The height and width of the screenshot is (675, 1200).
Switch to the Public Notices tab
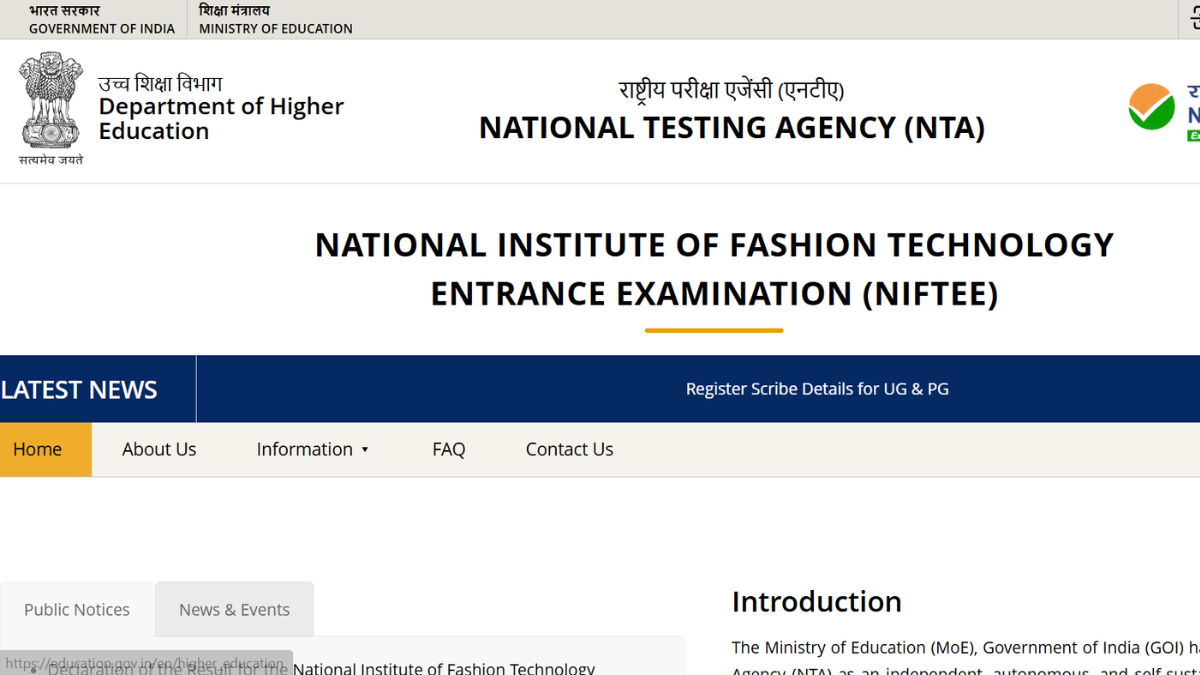[77, 609]
